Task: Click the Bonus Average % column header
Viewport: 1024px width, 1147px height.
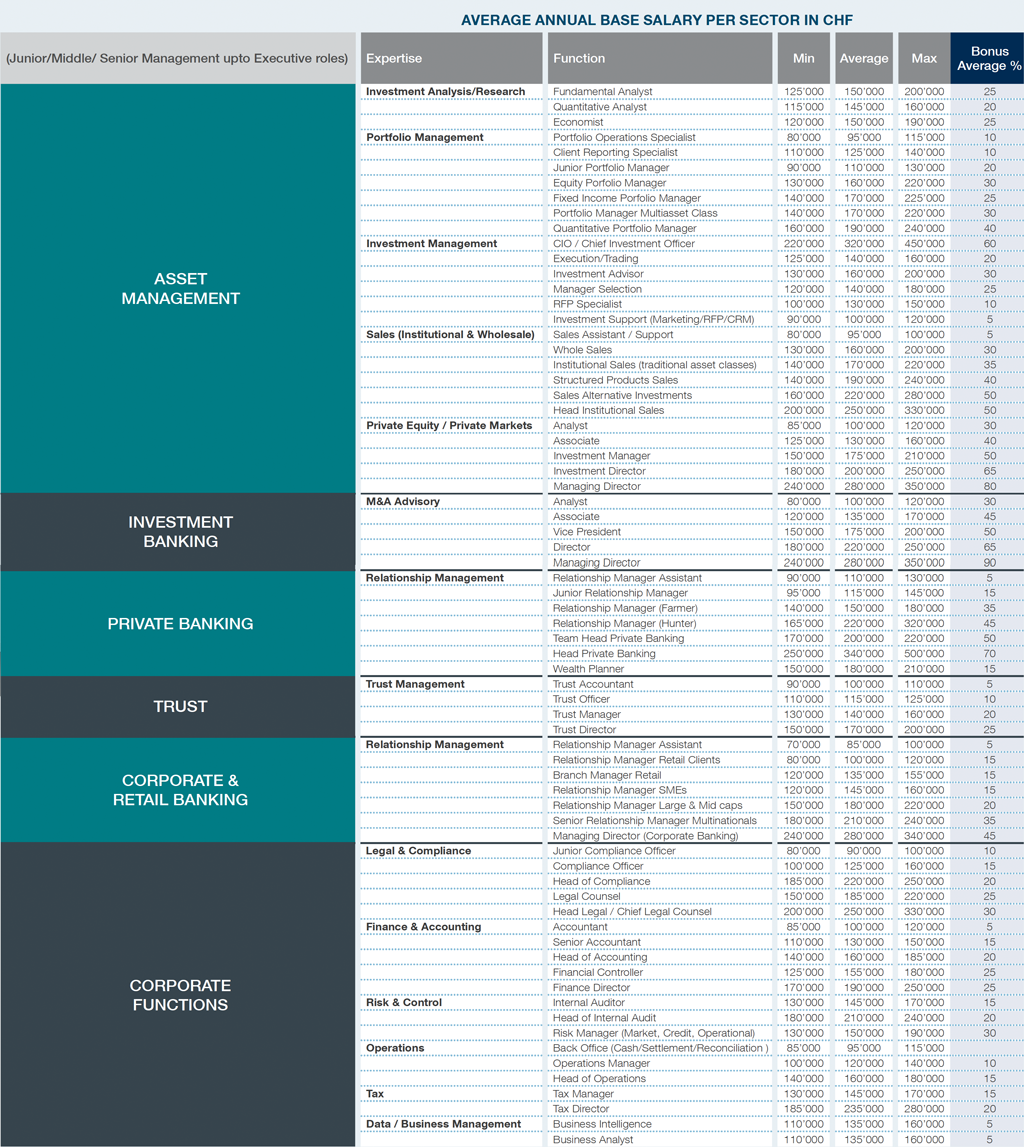Action: tap(987, 58)
